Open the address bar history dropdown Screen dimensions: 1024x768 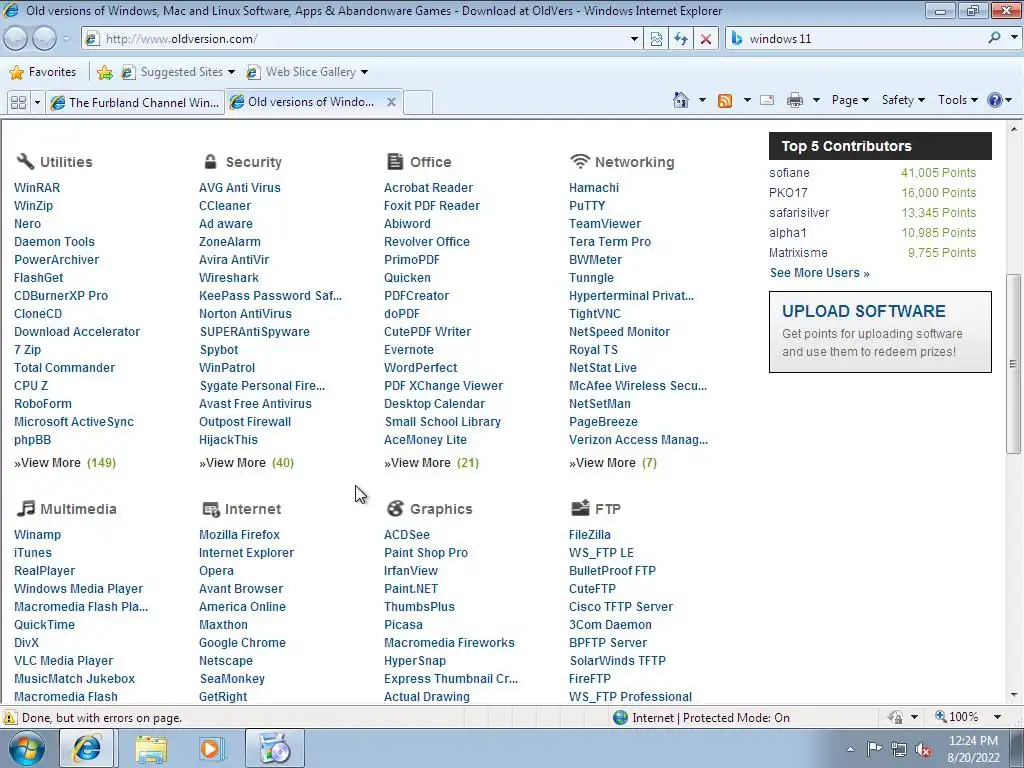pyautogui.click(x=633, y=39)
